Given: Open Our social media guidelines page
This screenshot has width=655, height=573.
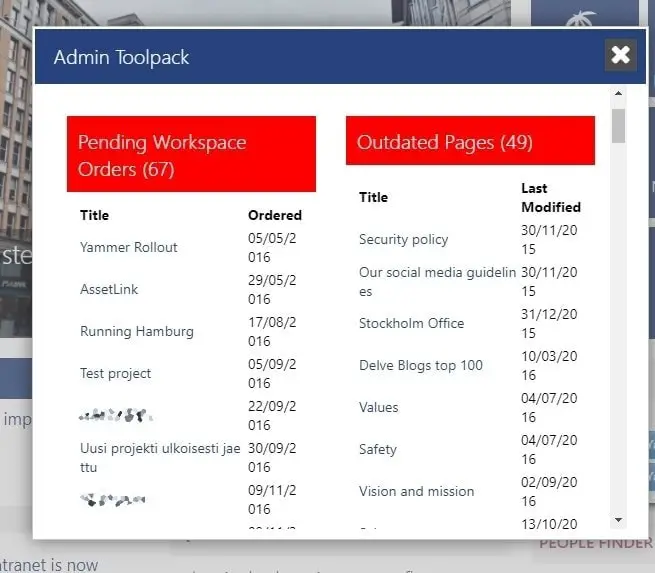Looking at the screenshot, I should 437,281.
